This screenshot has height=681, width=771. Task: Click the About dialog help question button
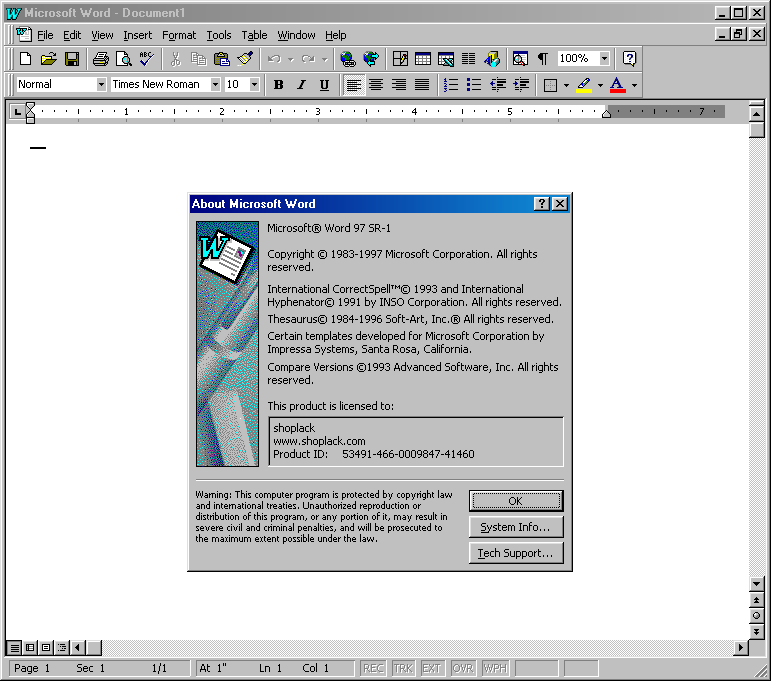click(541, 204)
